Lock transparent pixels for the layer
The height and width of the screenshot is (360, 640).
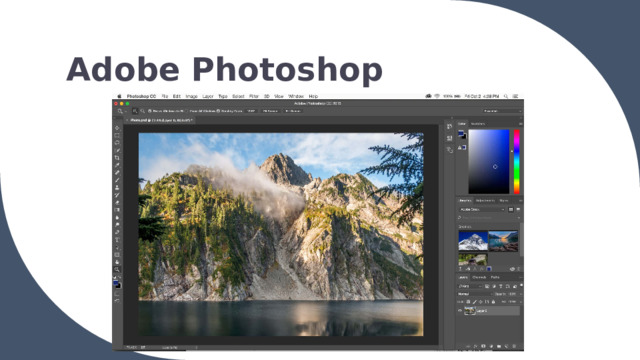(x=468, y=302)
